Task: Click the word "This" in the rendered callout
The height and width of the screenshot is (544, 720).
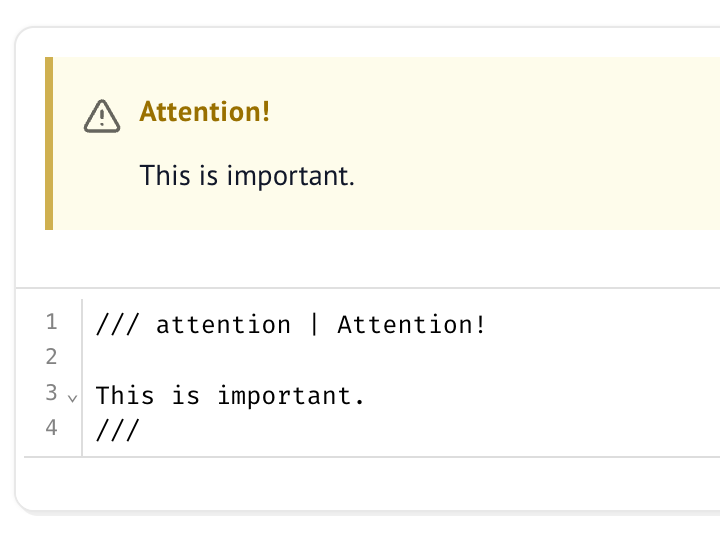Action: coord(164,175)
